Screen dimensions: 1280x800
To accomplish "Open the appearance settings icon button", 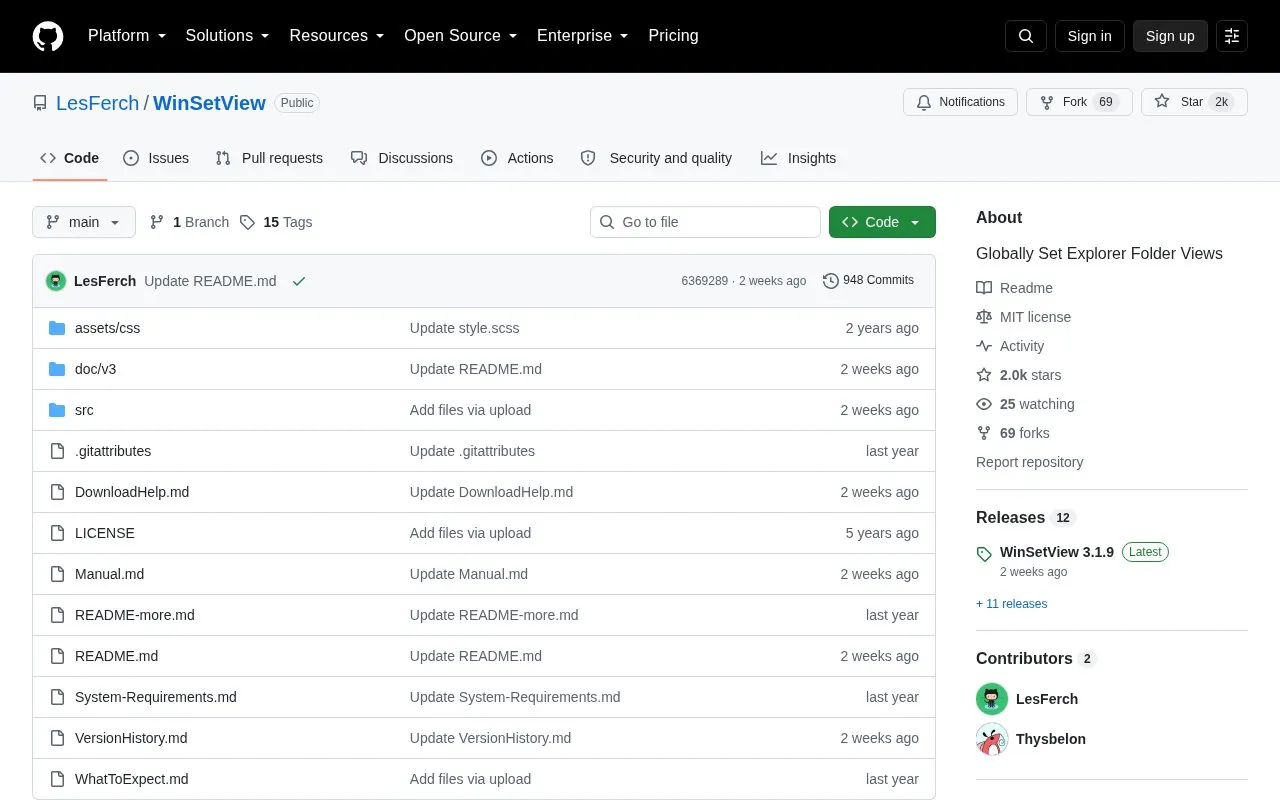I will tap(1232, 36).
